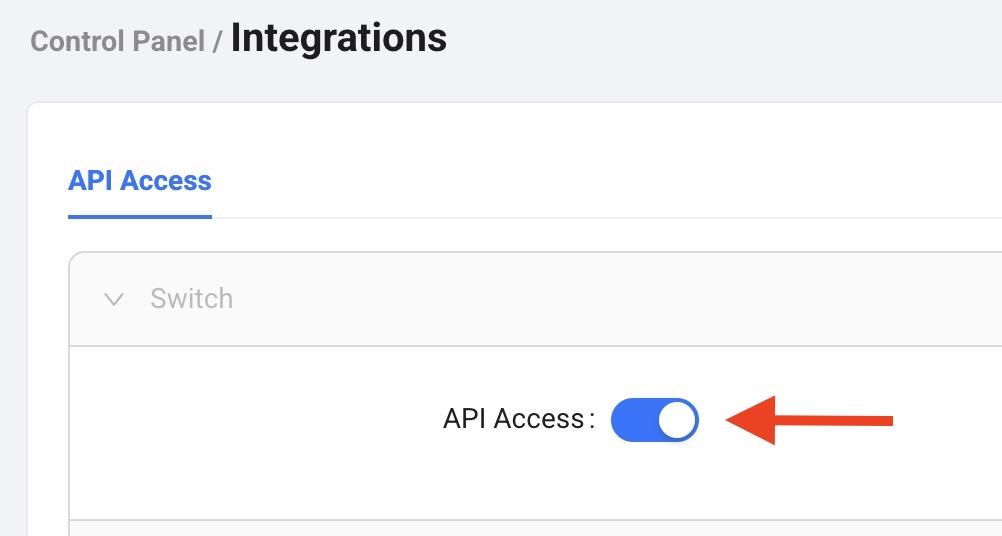Screen dimensions: 1002x536
Task: Click the tab bar divider right of API Access
Action: pyautogui.click(x=600, y=217)
